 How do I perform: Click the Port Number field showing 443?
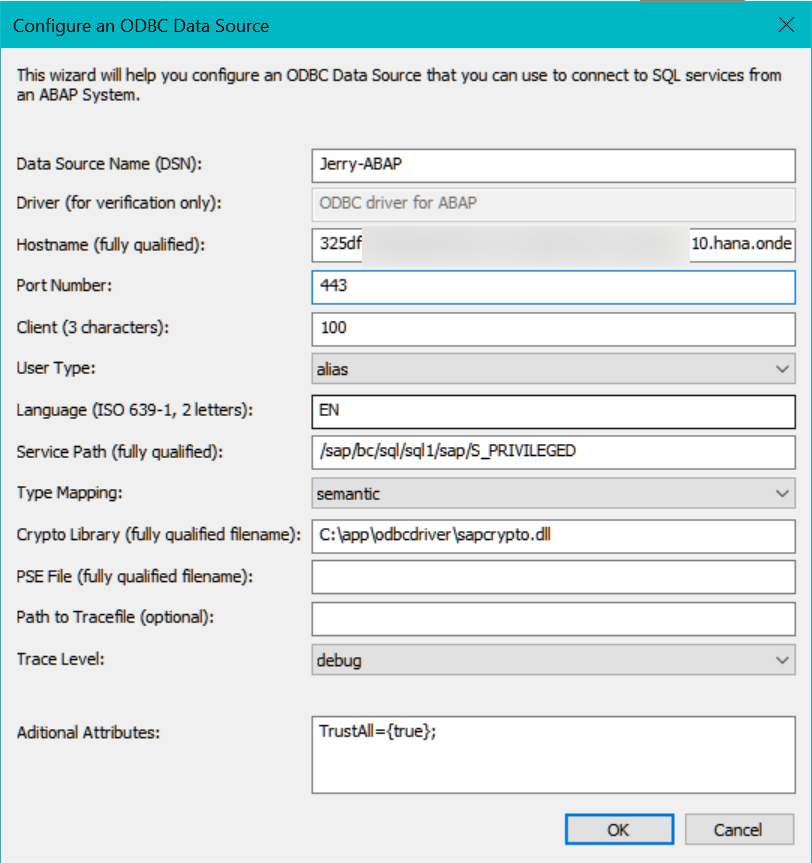[x=553, y=287]
